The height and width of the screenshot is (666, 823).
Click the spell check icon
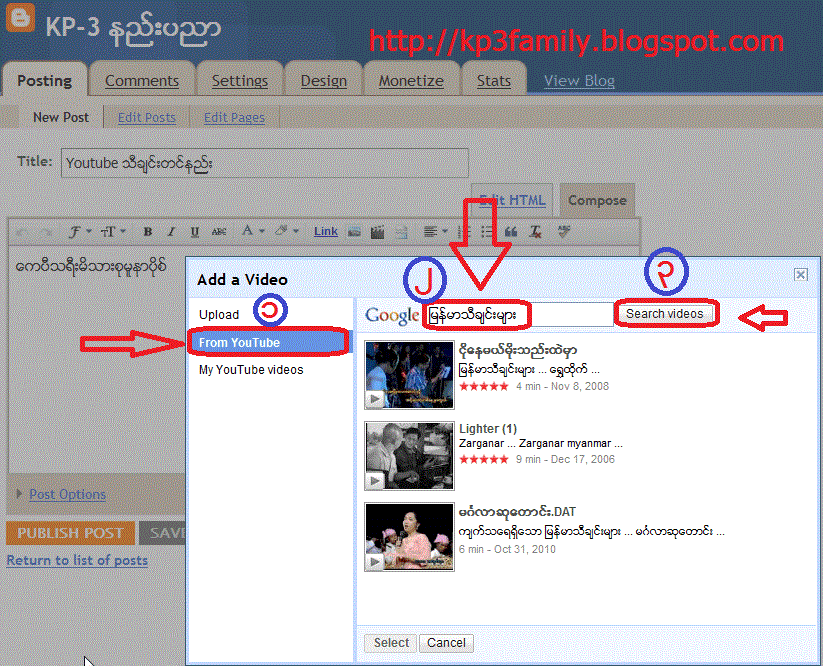pos(564,231)
